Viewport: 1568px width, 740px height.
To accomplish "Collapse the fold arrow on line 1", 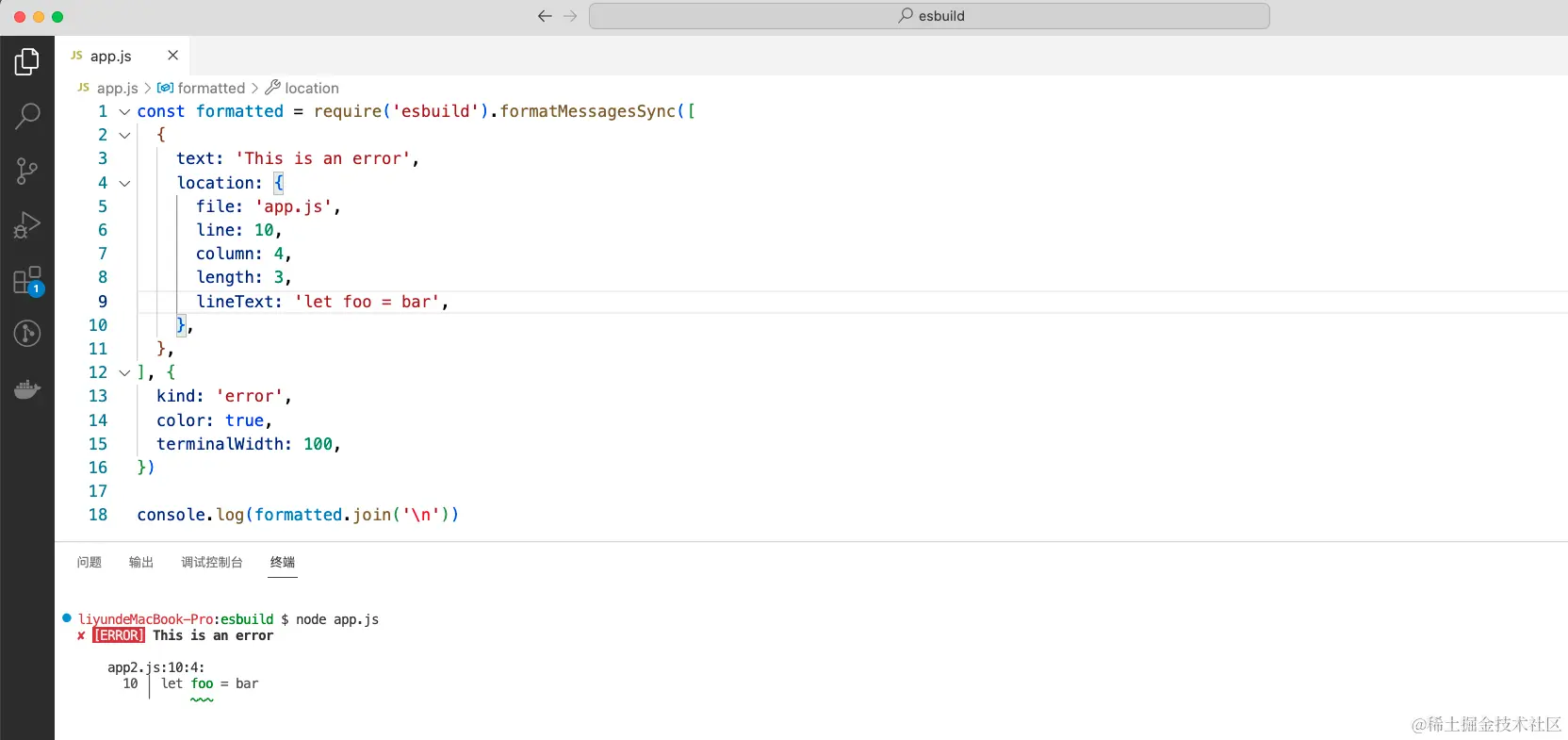I will coord(124,111).
